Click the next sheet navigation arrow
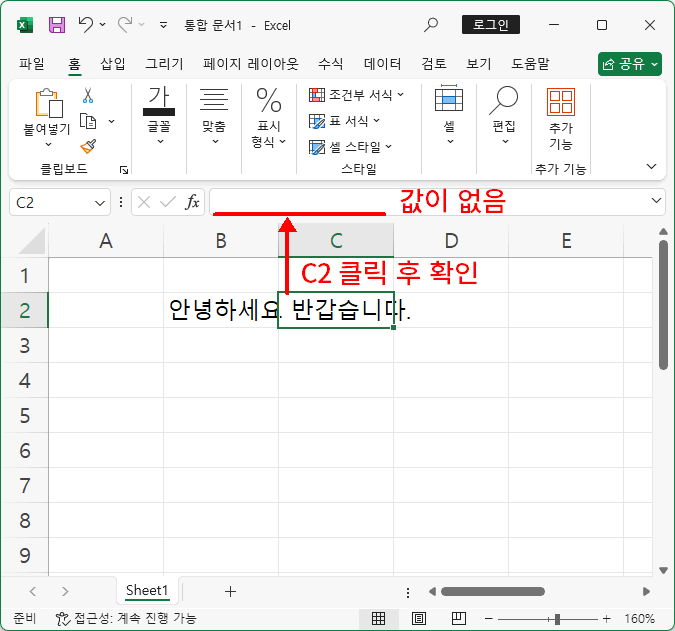The width and height of the screenshot is (675, 631). 65,591
